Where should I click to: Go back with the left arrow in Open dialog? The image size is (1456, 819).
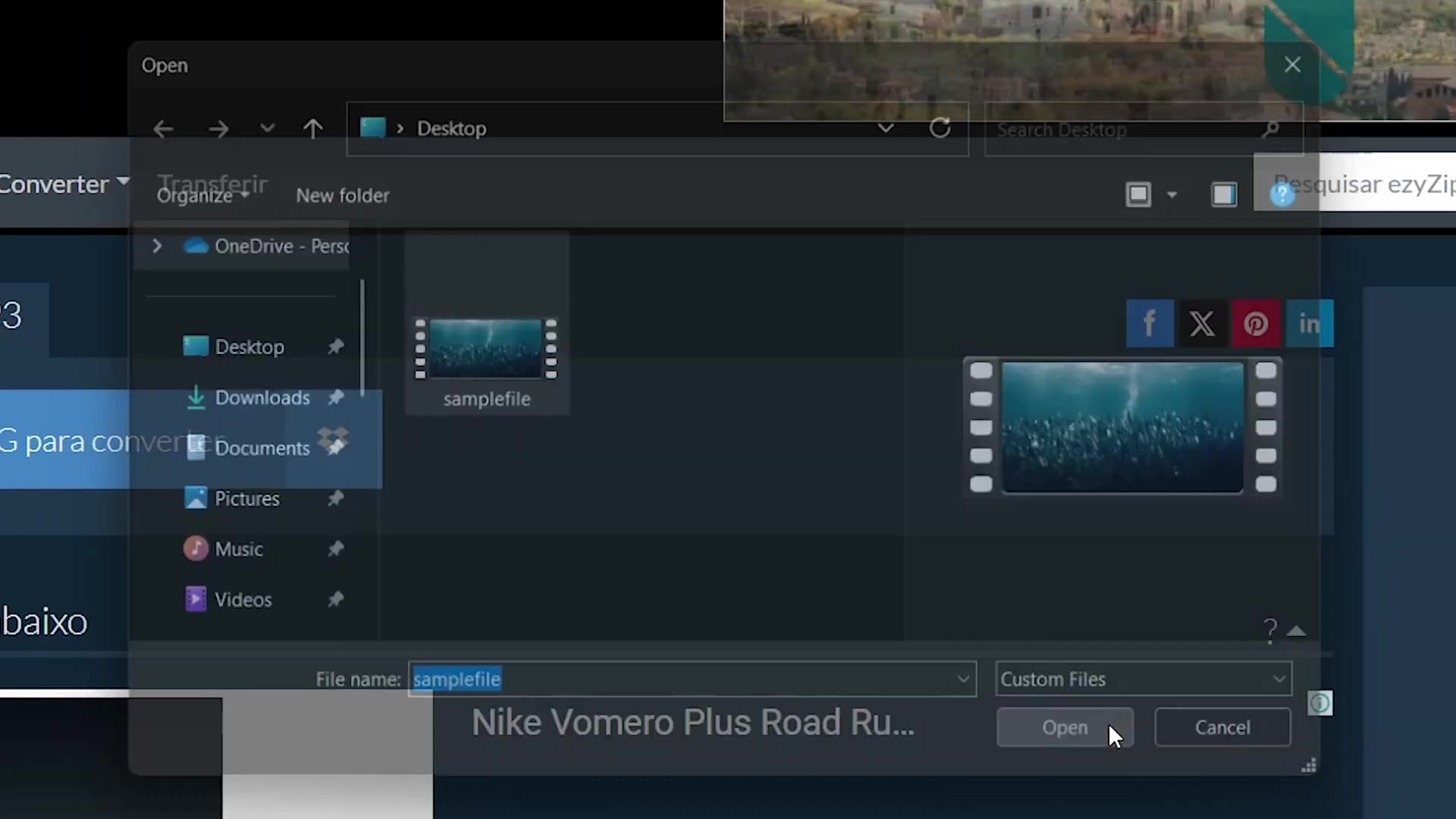[163, 129]
